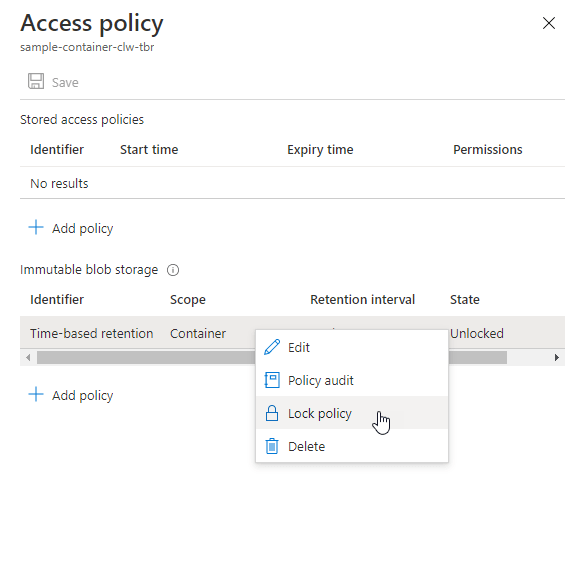The image size is (584, 573).
Task: Click the info icon beside Immutable blob storage
Action: coord(173,270)
